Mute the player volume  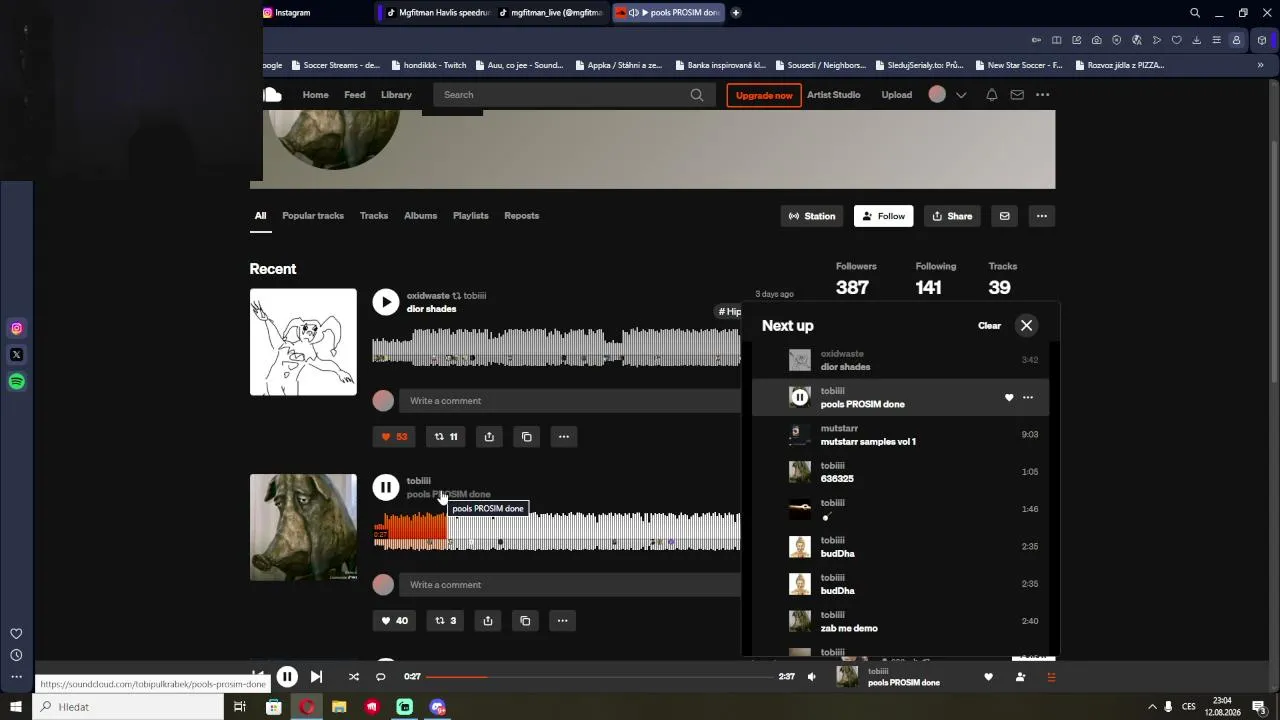click(812, 677)
